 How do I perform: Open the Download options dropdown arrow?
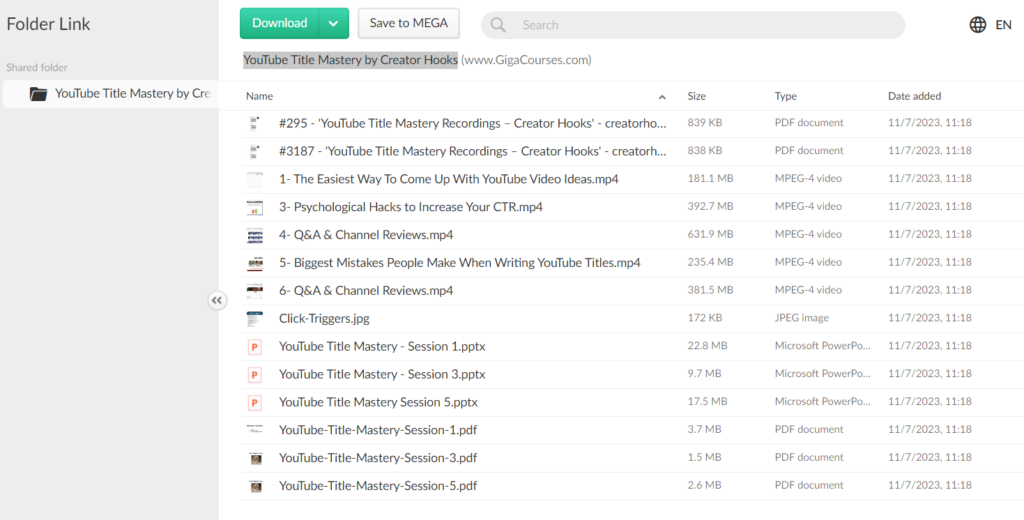click(334, 24)
